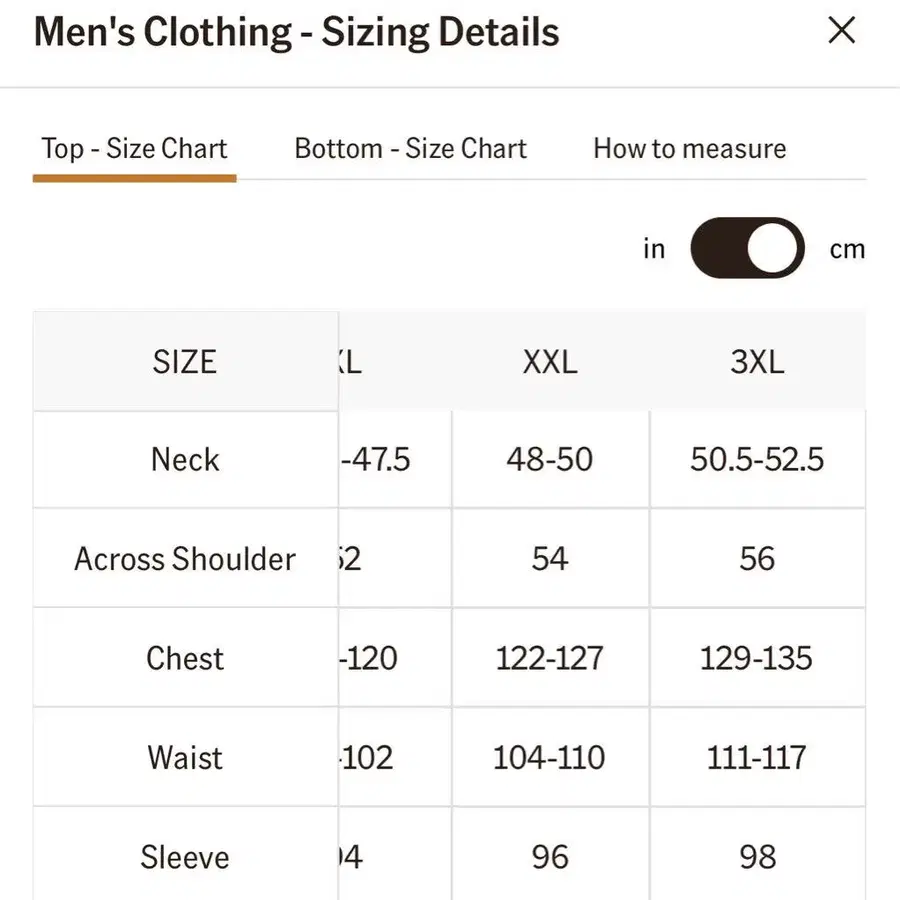Image resolution: width=900 pixels, height=900 pixels.
Task: Click the Across Shoulder row label
Action: [185, 558]
